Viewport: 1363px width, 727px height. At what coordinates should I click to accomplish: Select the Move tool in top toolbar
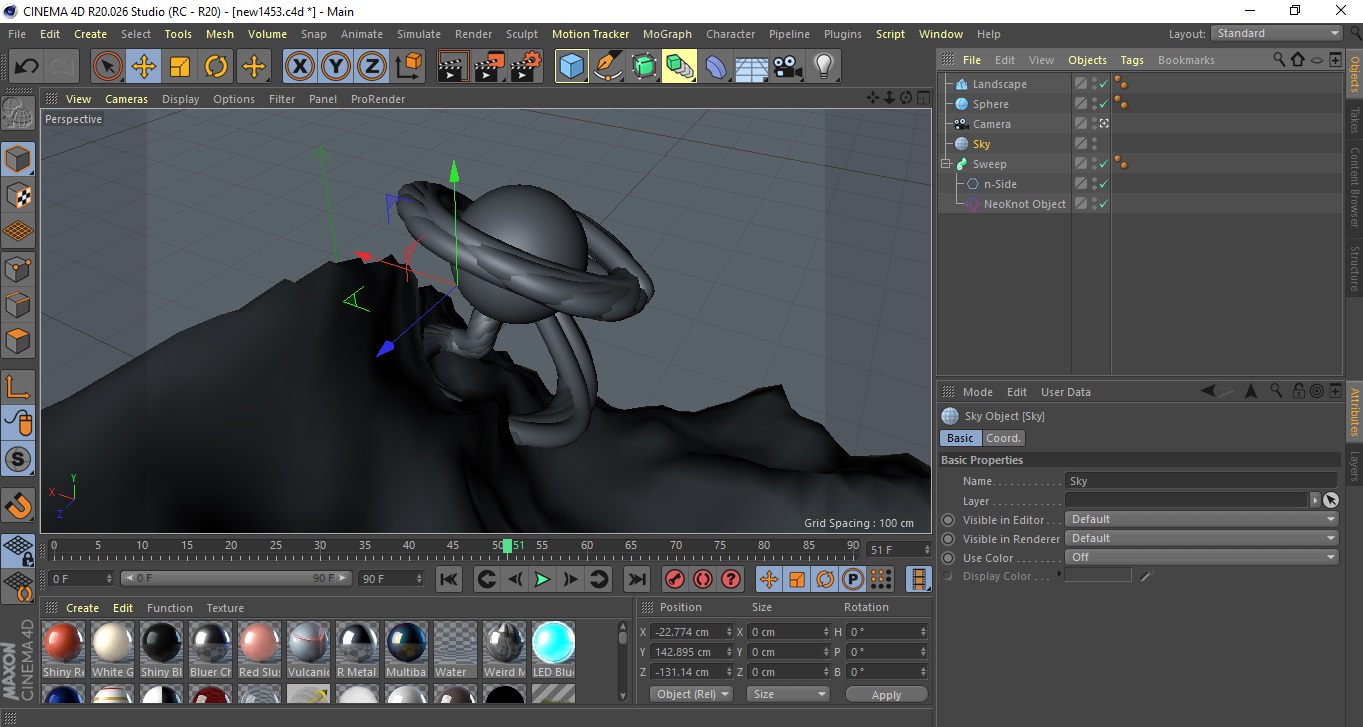click(x=144, y=67)
